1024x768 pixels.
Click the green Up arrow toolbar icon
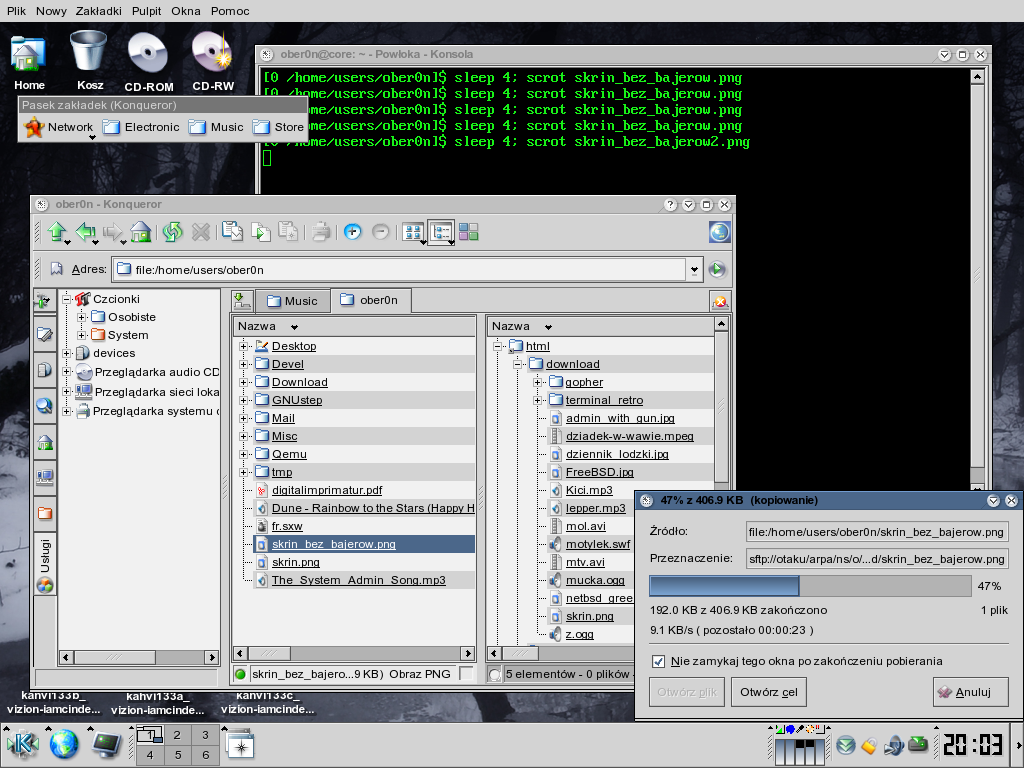coord(57,232)
